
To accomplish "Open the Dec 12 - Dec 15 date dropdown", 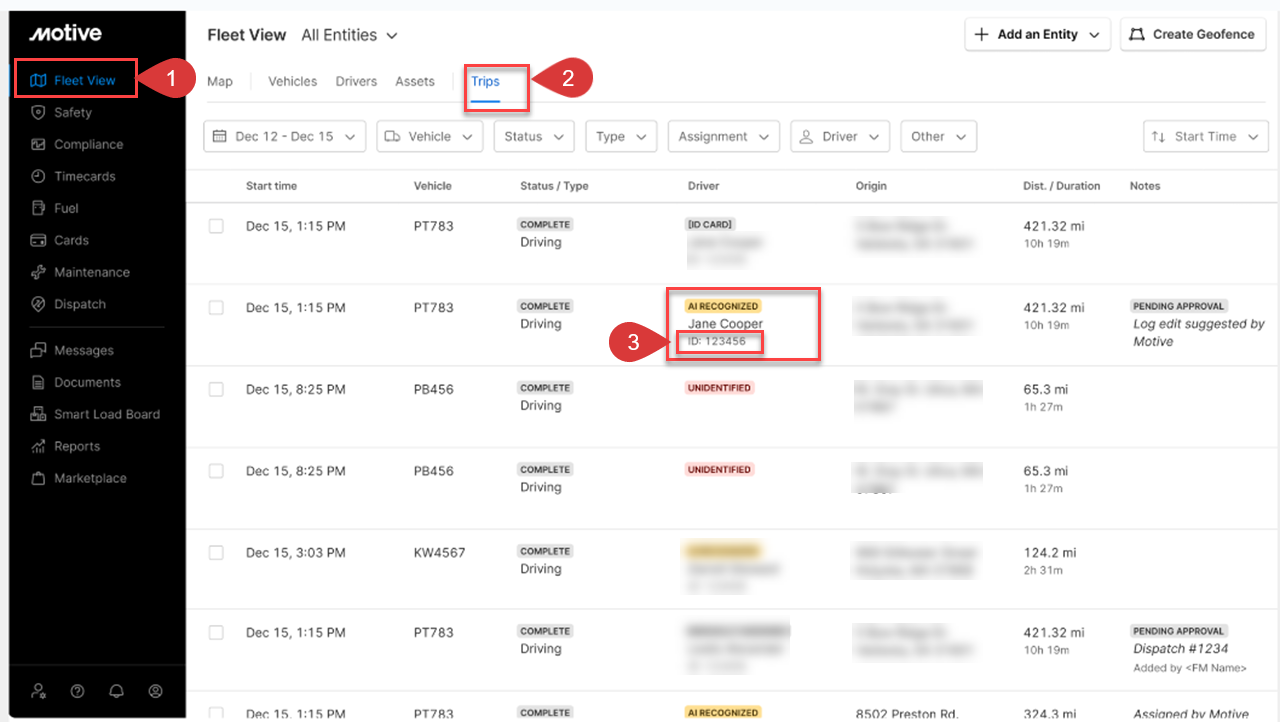I will click(x=284, y=137).
